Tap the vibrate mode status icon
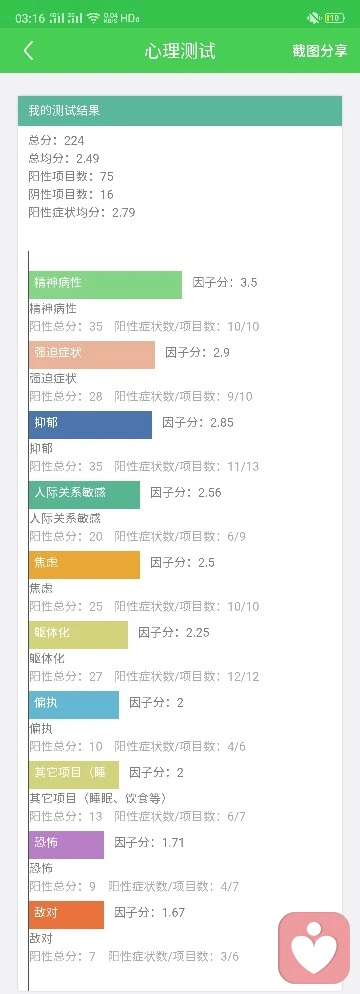Screen dimensions: 360x994 tap(314, 18)
